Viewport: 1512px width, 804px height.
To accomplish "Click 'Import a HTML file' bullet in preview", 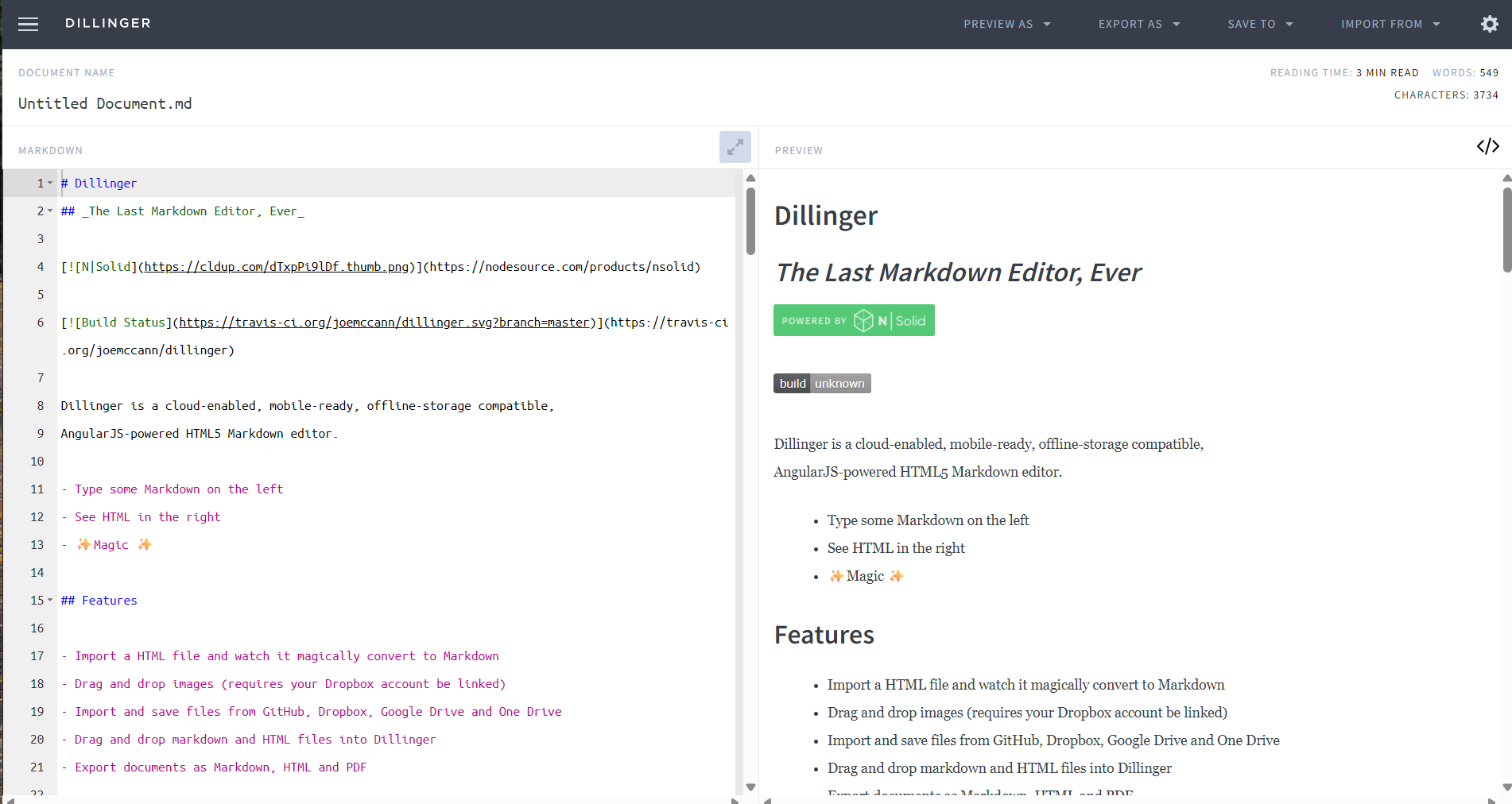I will [x=1025, y=685].
